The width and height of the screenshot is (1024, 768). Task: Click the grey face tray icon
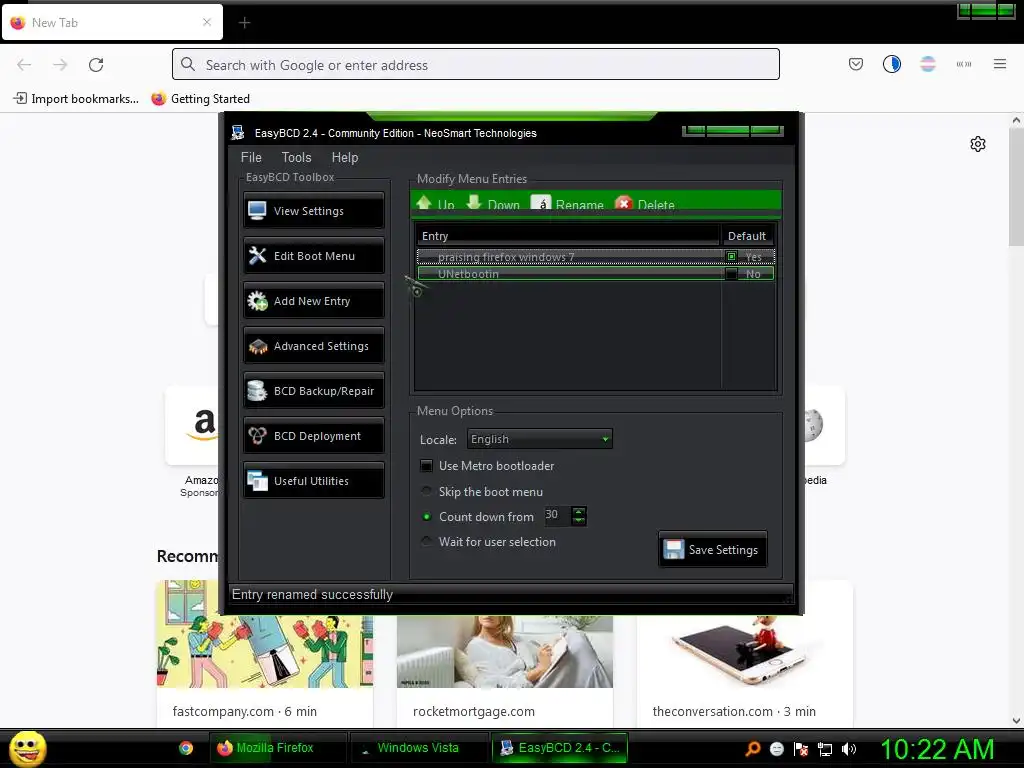click(x=776, y=749)
